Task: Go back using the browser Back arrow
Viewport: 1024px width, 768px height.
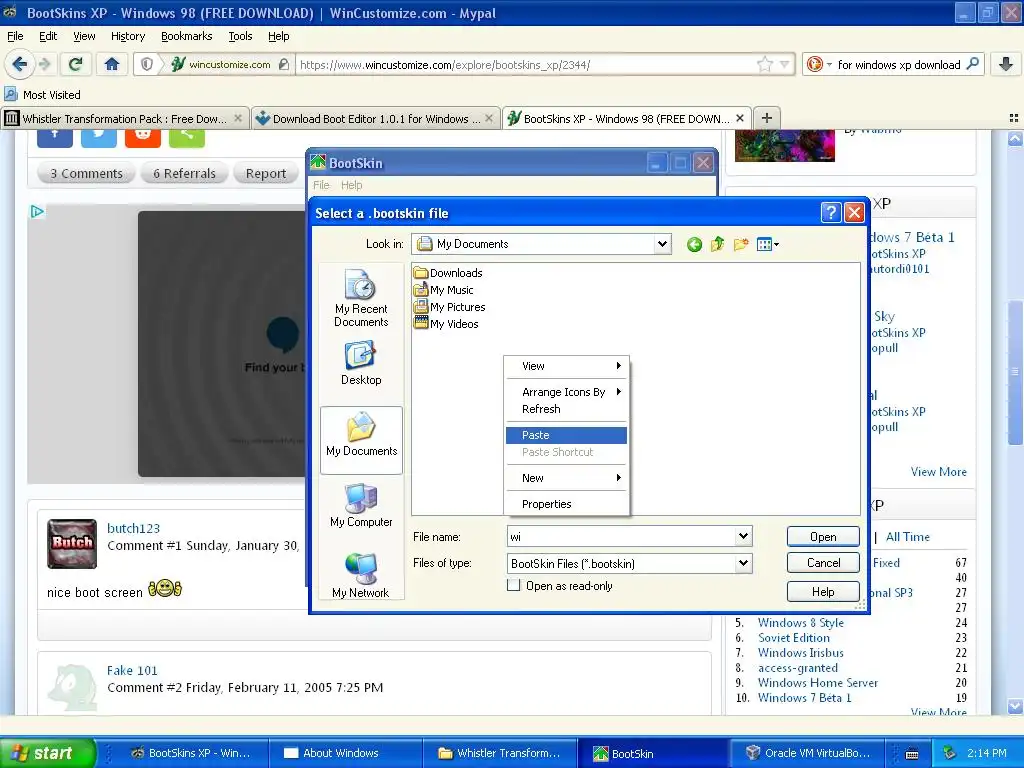Action: pyautogui.click(x=19, y=64)
